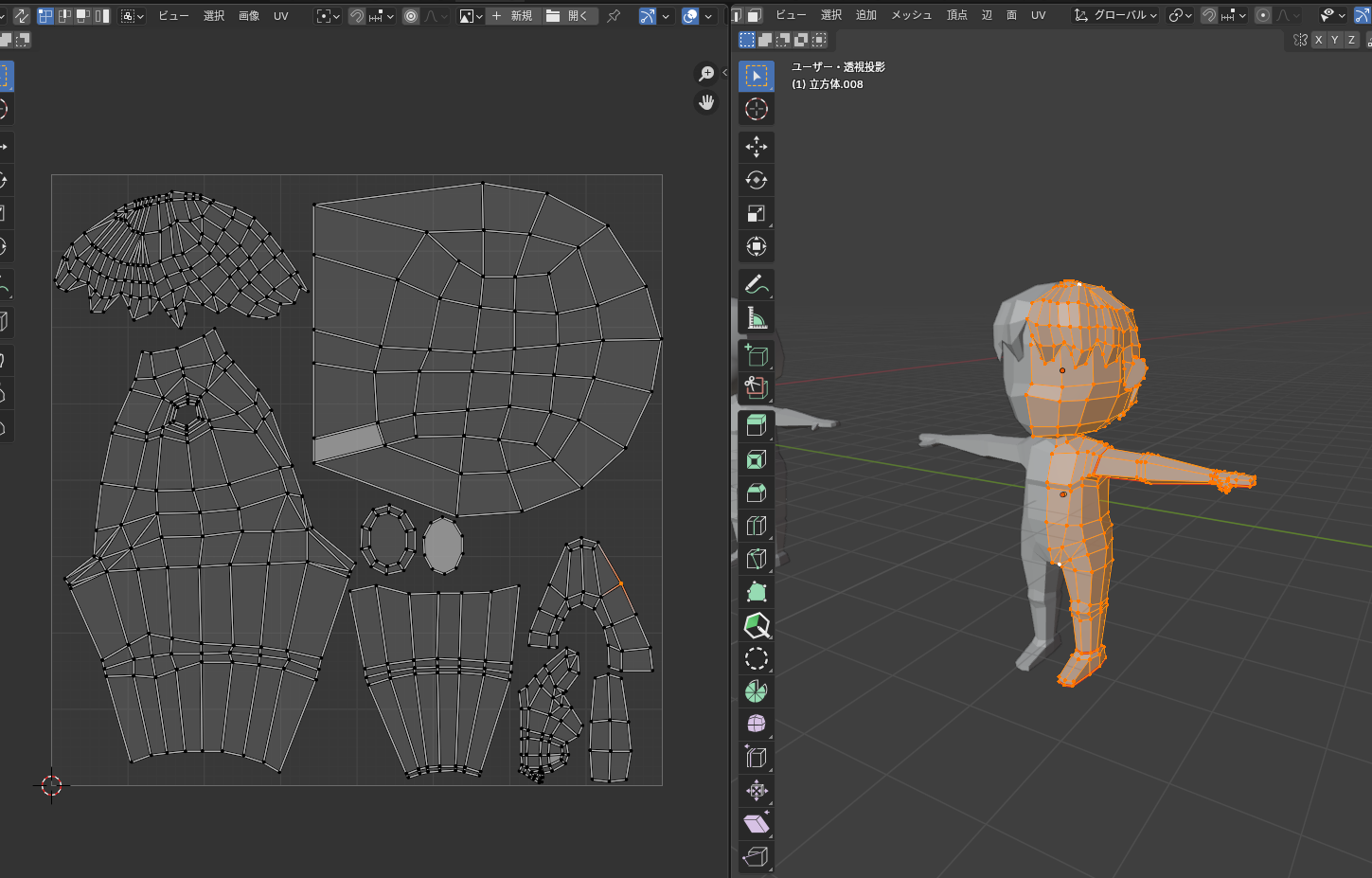This screenshot has height=878, width=1372.
Task: Toggle snapping magnet in UV editor
Action: coord(357,16)
